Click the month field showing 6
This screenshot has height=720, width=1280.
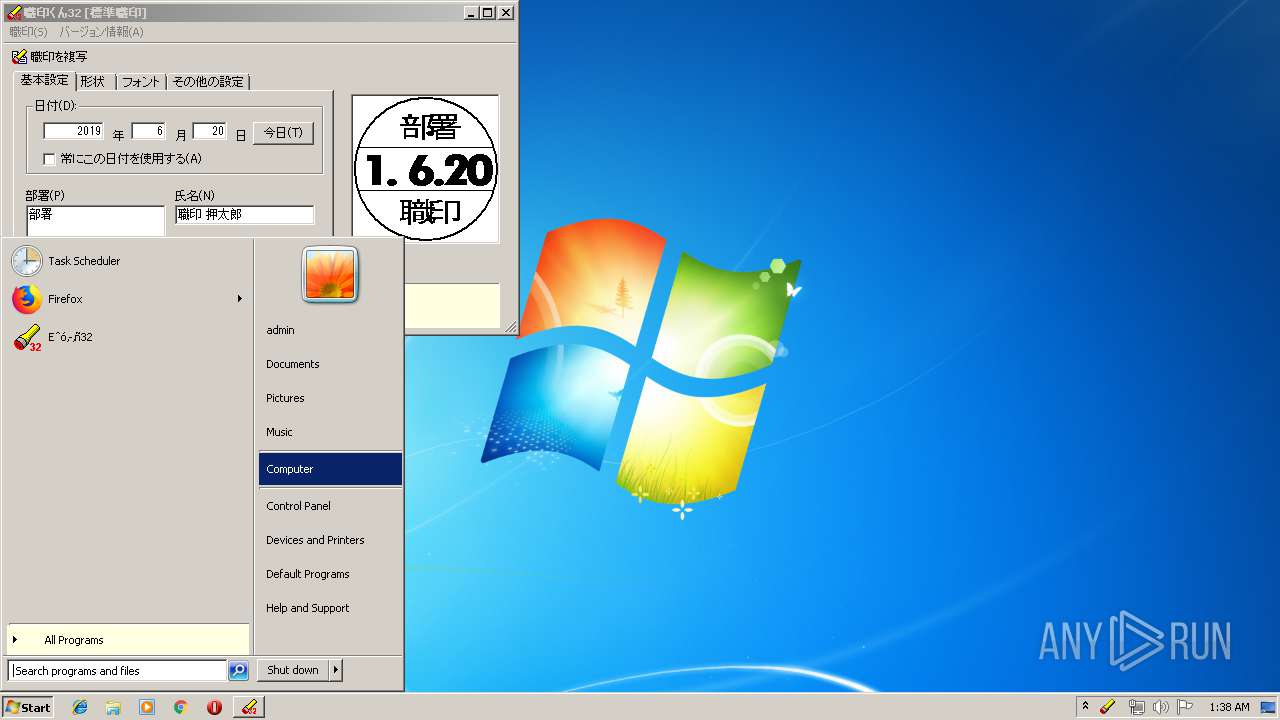coord(148,131)
